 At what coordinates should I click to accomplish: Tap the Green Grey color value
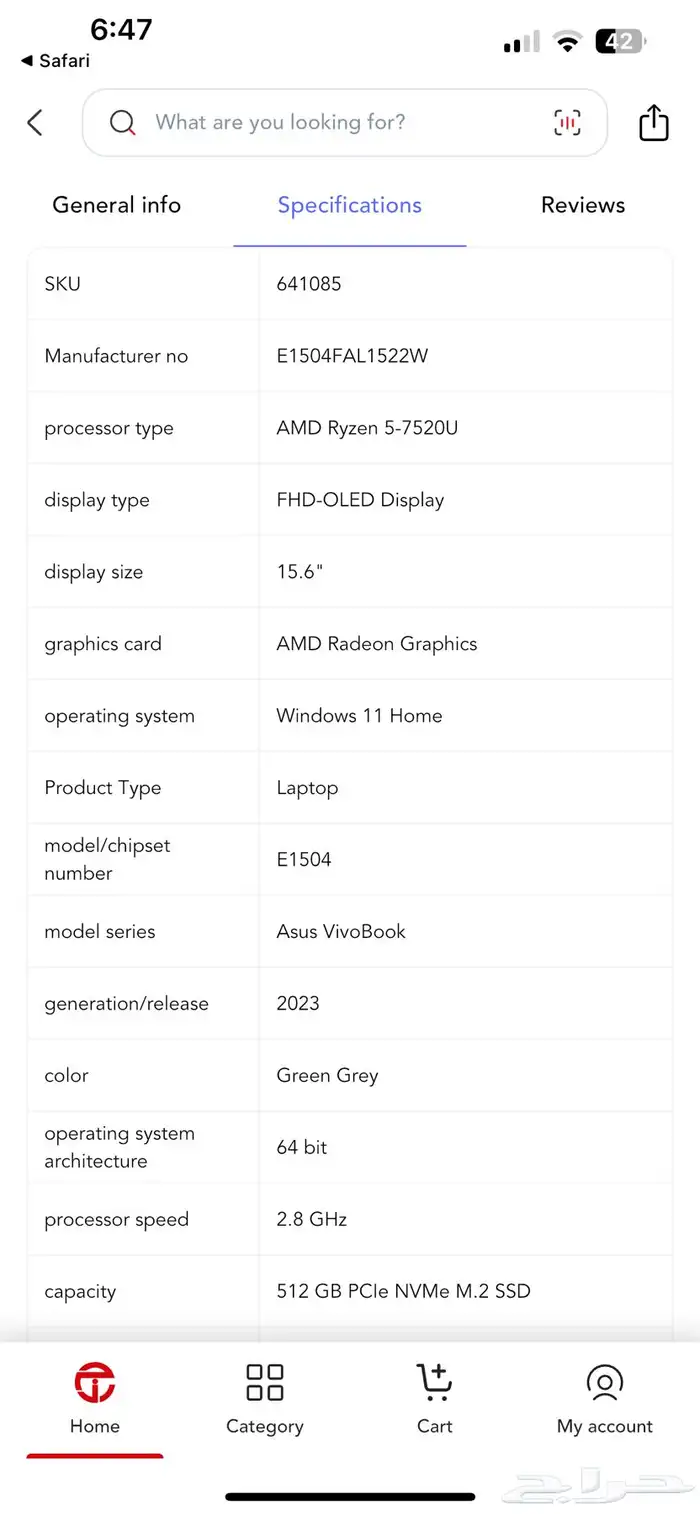click(x=327, y=1076)
